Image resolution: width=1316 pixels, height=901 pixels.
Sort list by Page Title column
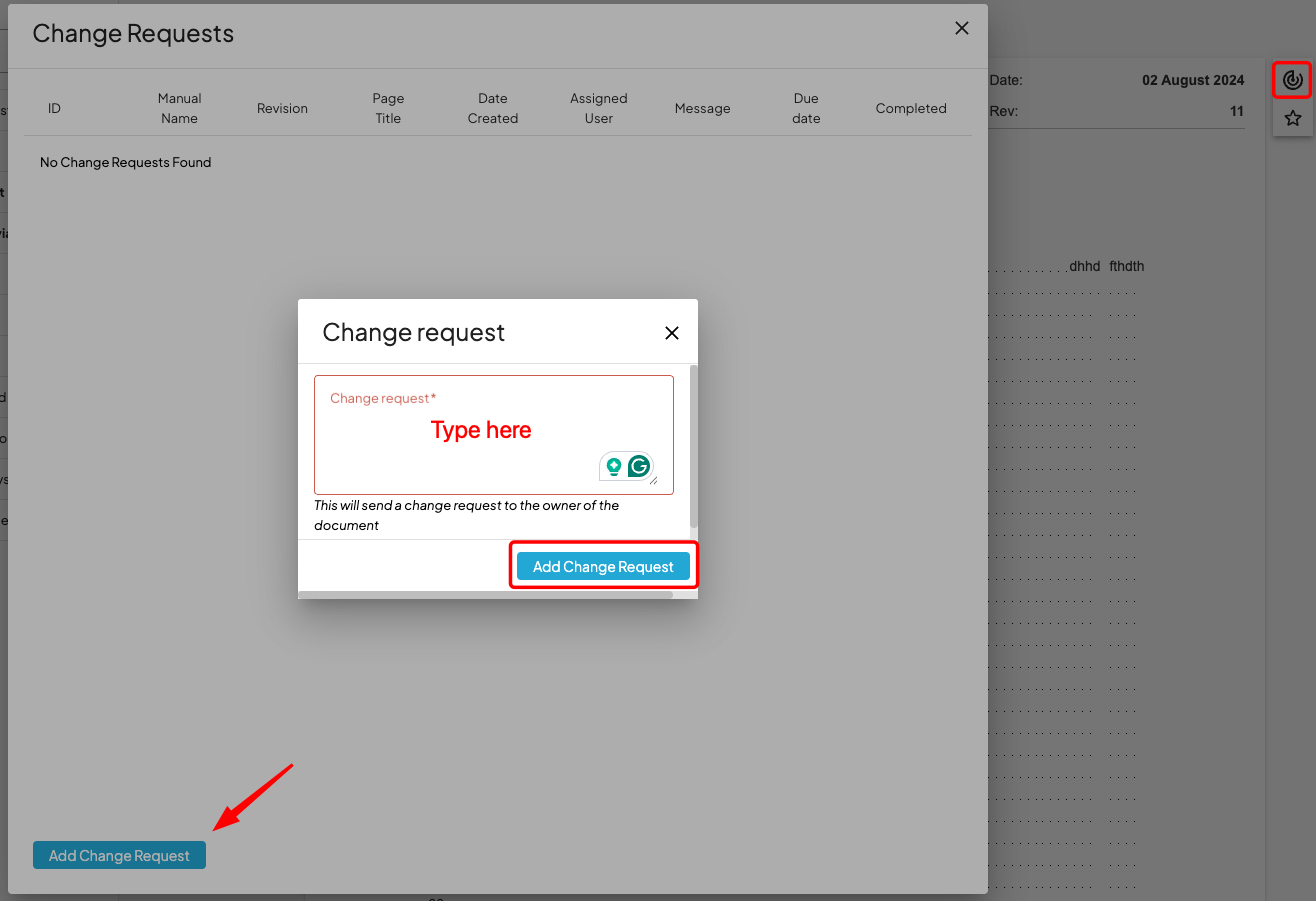(x=388, y=108)
